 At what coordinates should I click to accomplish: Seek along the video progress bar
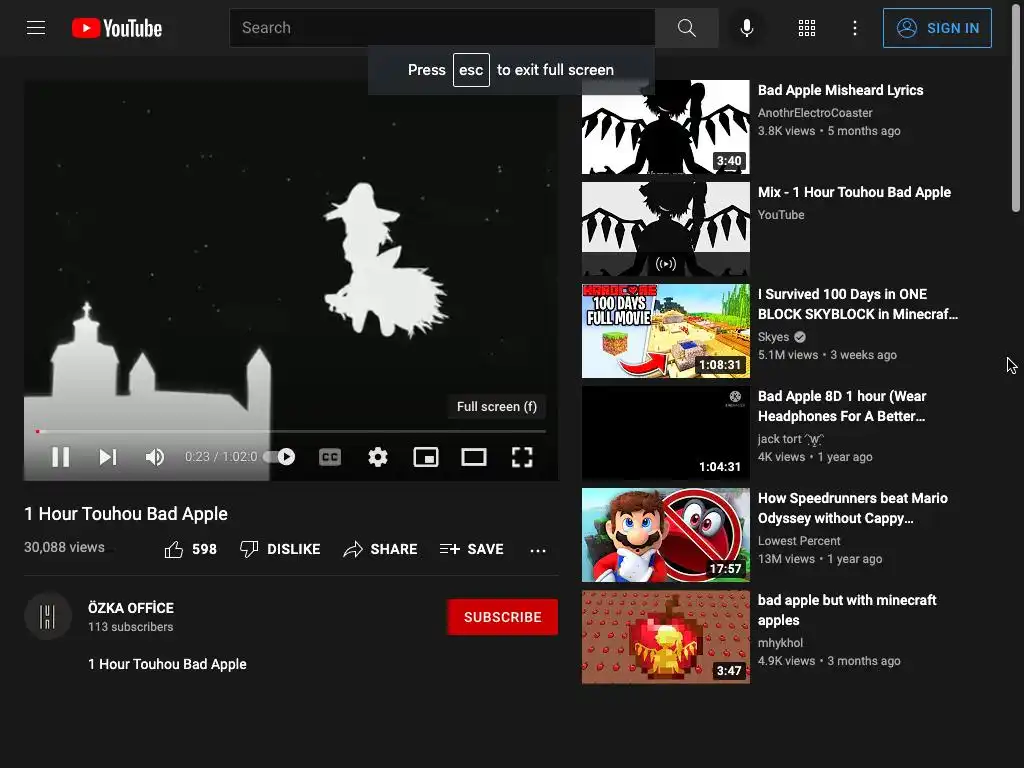point(291,432)
